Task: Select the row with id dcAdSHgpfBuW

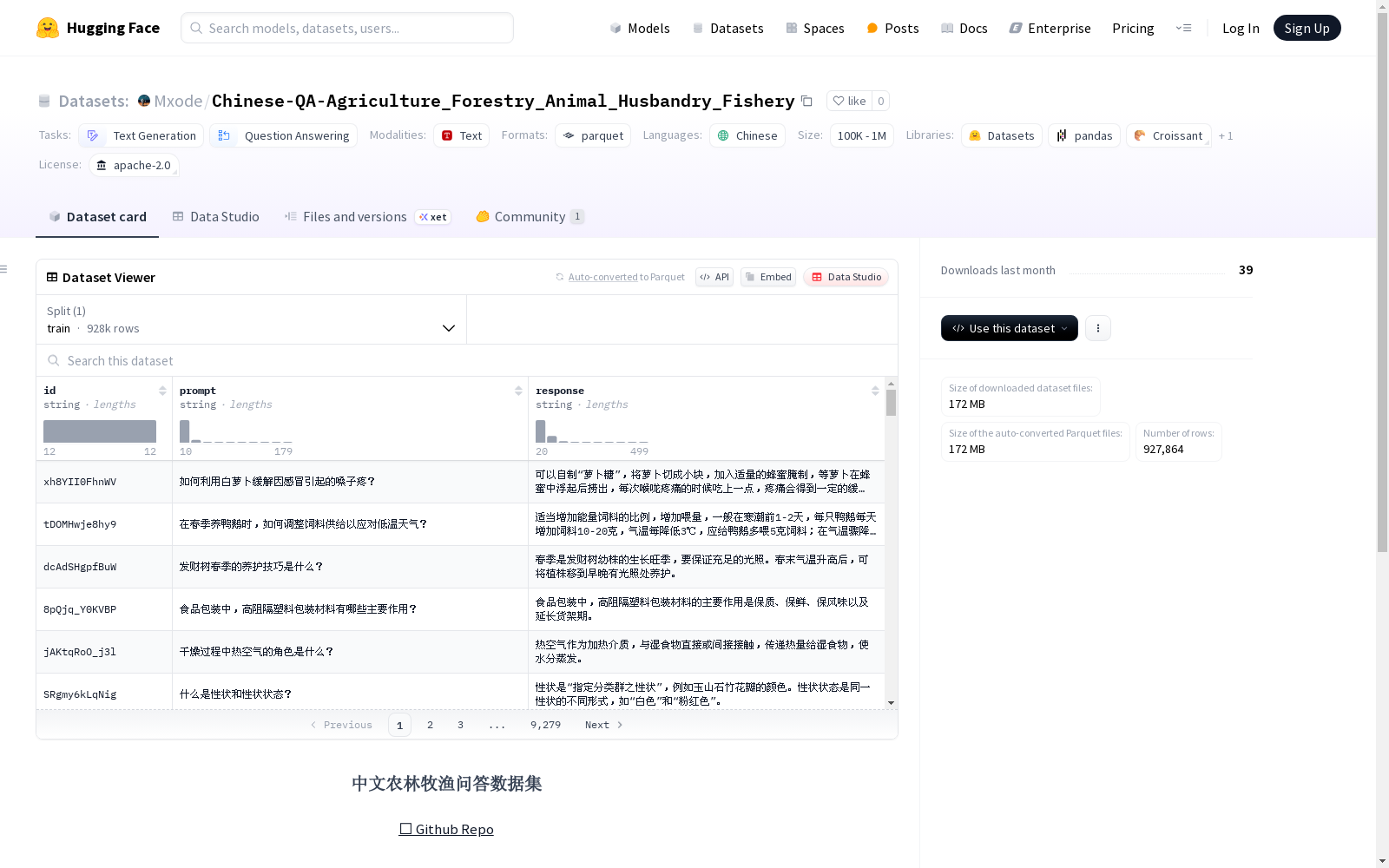Action: [460, 567]
